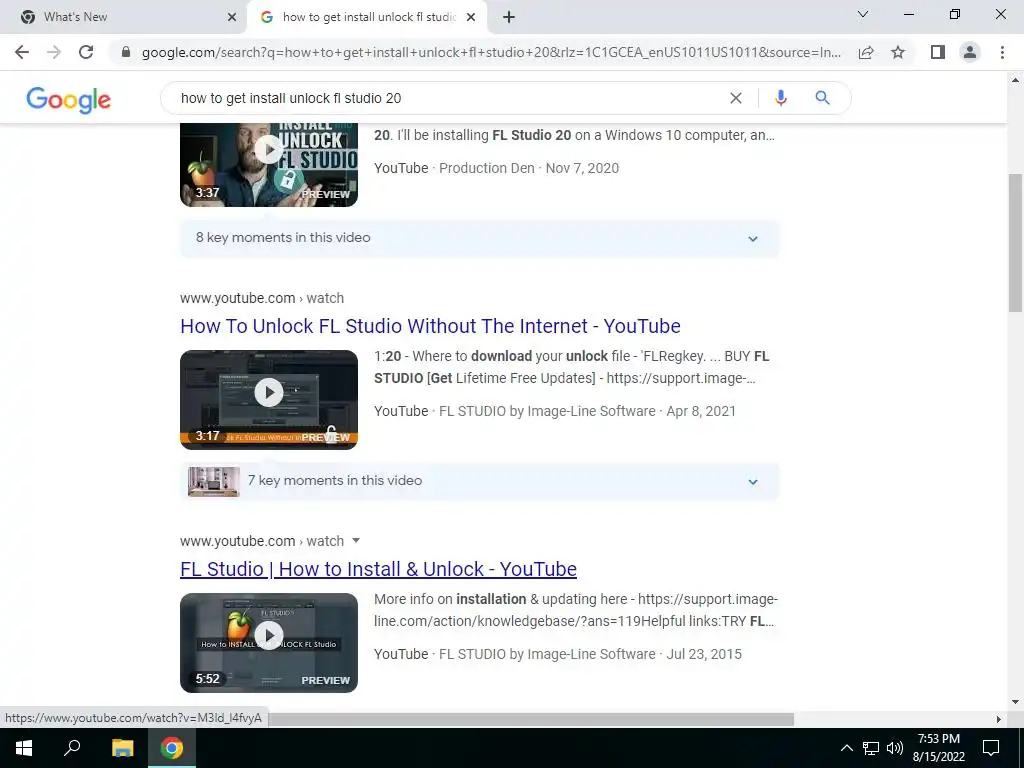
Task: Open the taskbar clock showing 7:53 PM
Action: pos(938,748)
